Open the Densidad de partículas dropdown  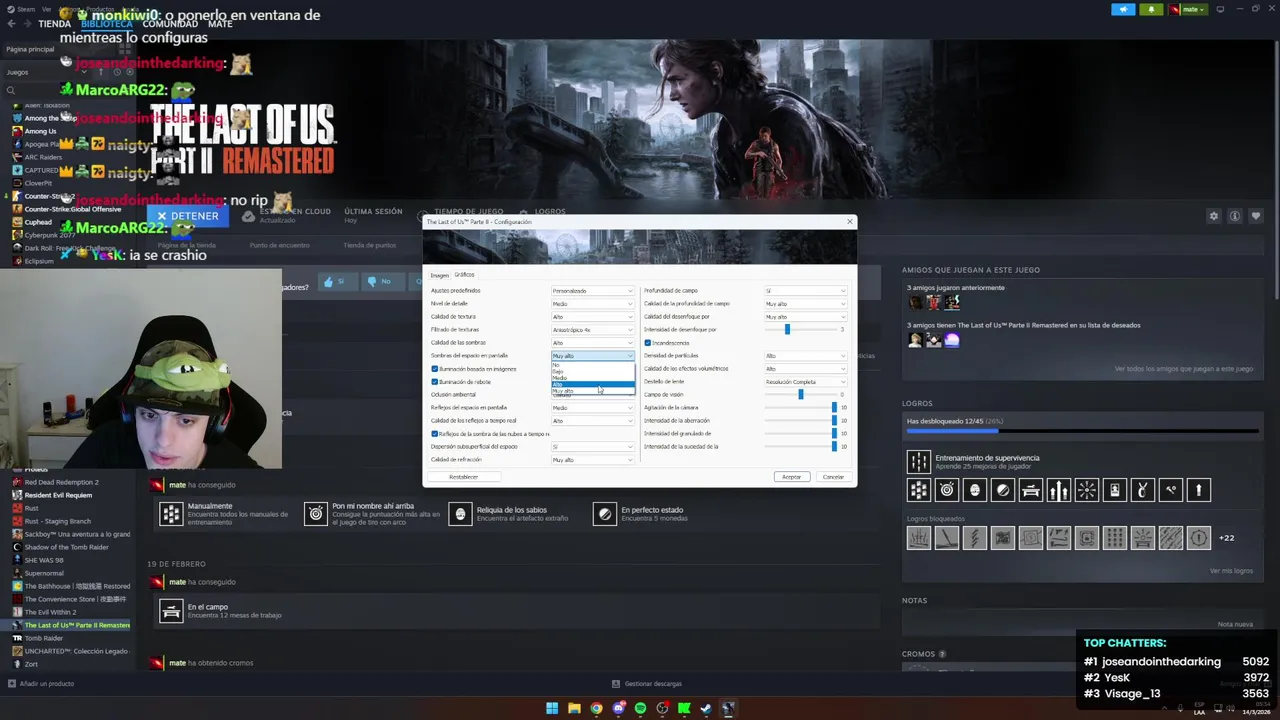point(806,356)
